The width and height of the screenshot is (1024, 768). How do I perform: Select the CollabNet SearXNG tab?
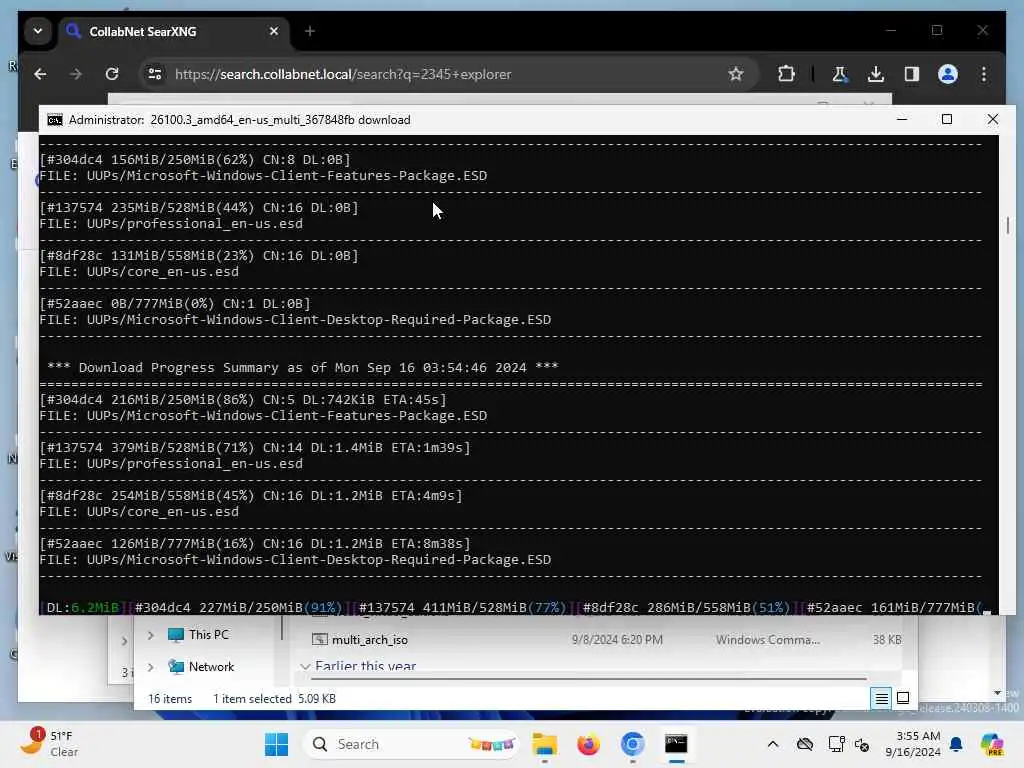click(172, 31)
